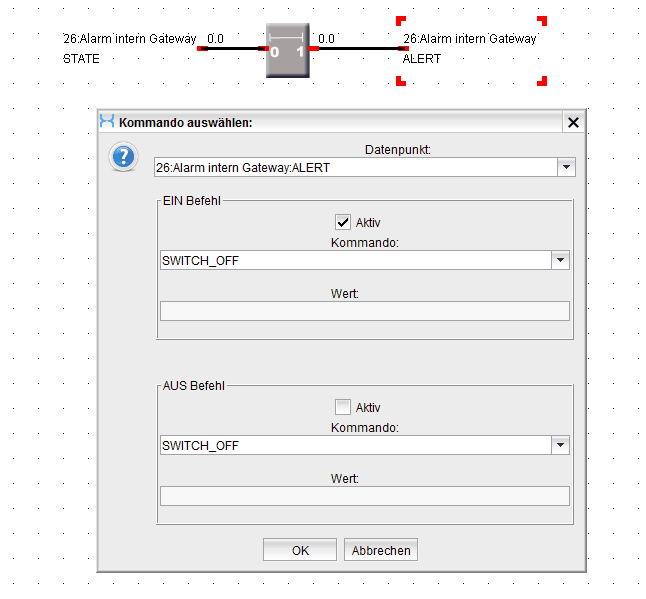
Task: Click the red input connector of the logic block
Action: coord(262,48)
